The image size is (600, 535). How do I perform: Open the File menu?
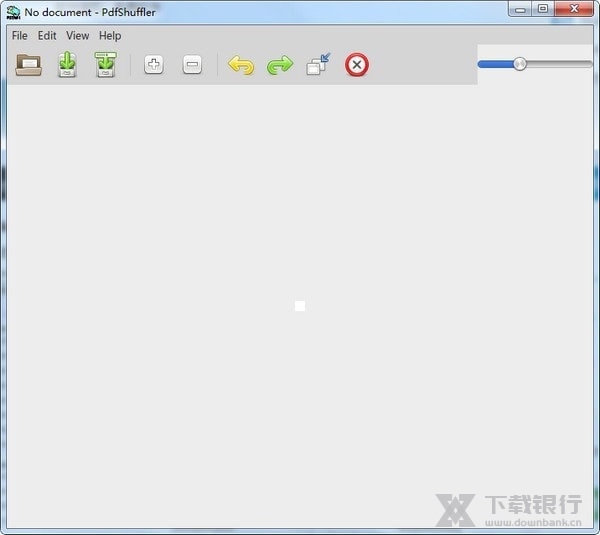(20, 36)
